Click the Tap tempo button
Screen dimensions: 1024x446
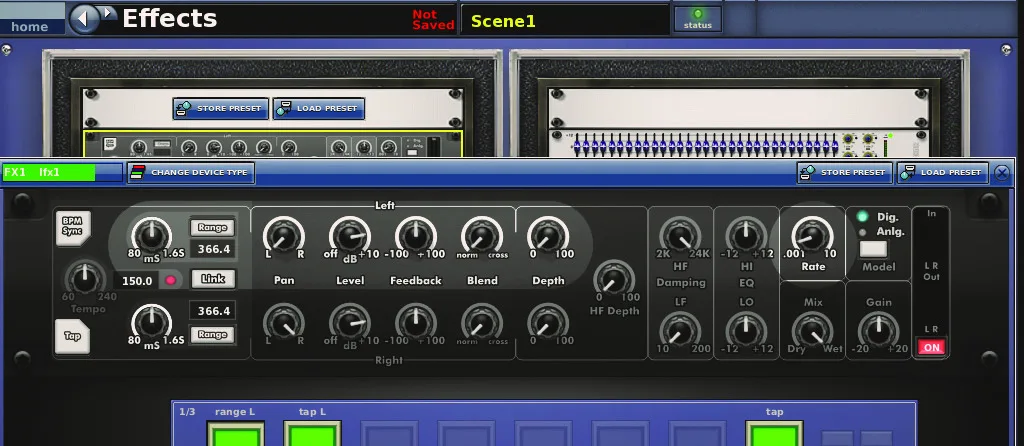(72, 336)
